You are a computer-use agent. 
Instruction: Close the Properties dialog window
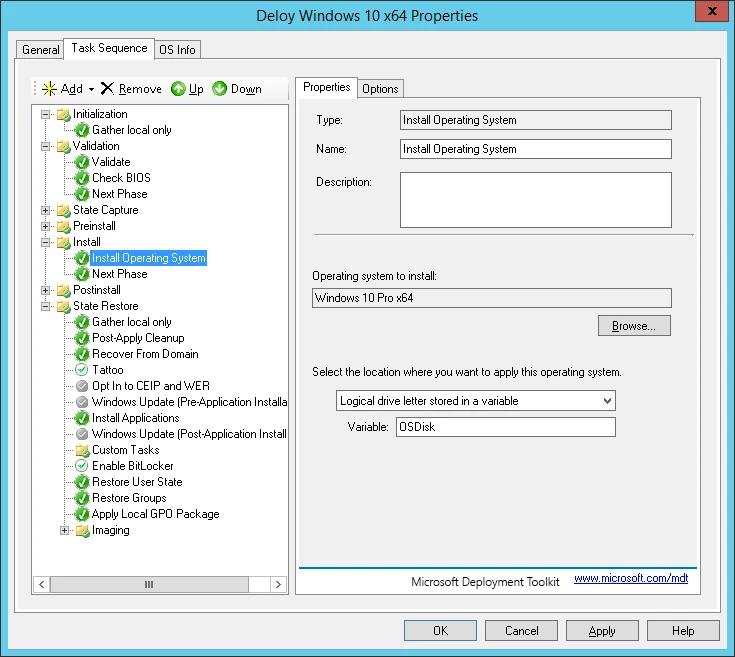pos(712,11)
